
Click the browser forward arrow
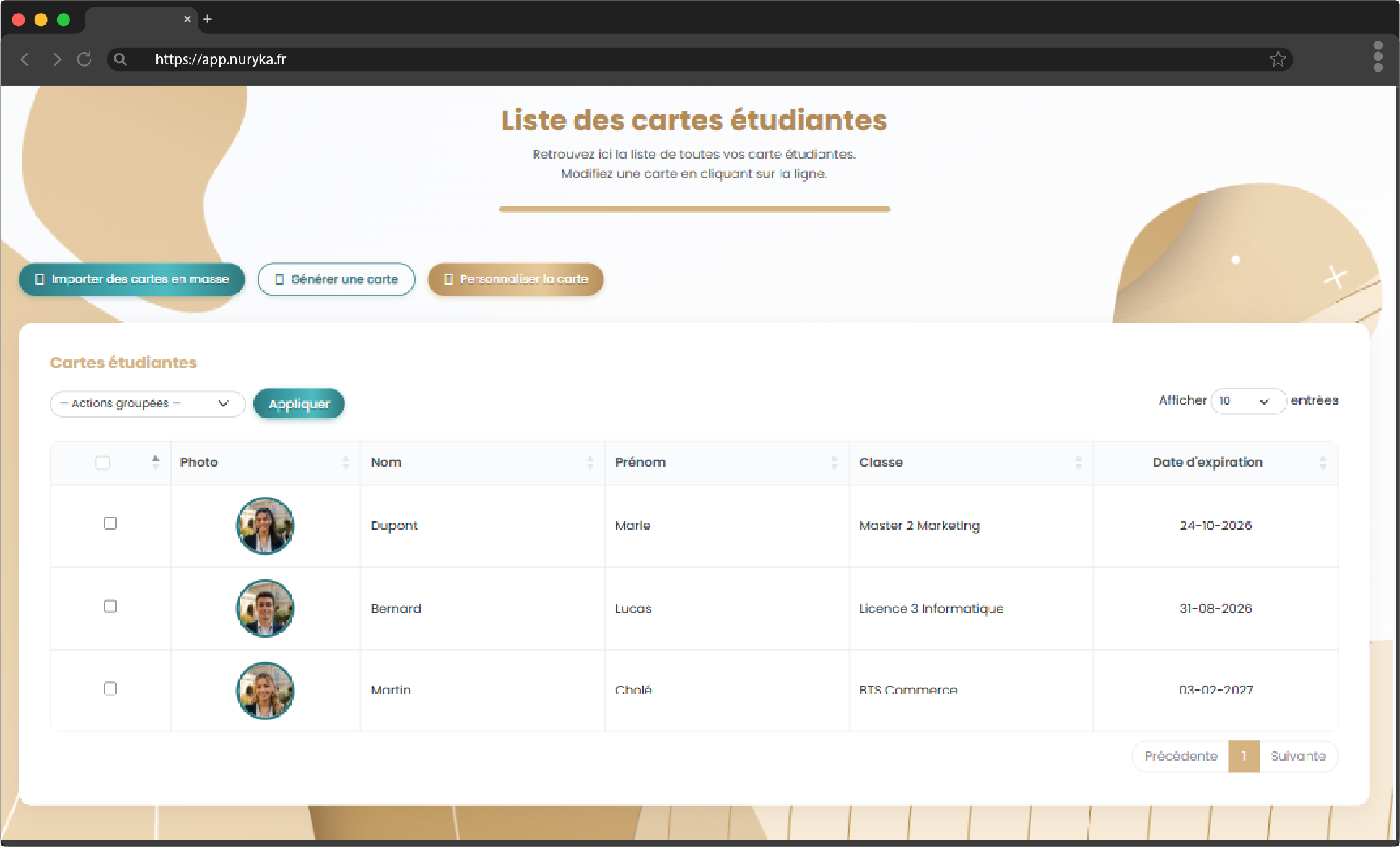pyautogui.click(x=56, y=59)
